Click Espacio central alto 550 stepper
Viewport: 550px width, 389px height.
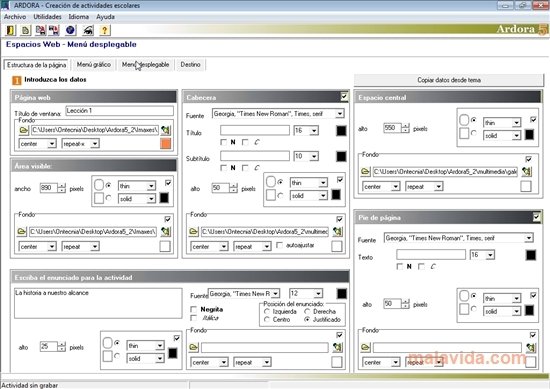tap(405, 128)
